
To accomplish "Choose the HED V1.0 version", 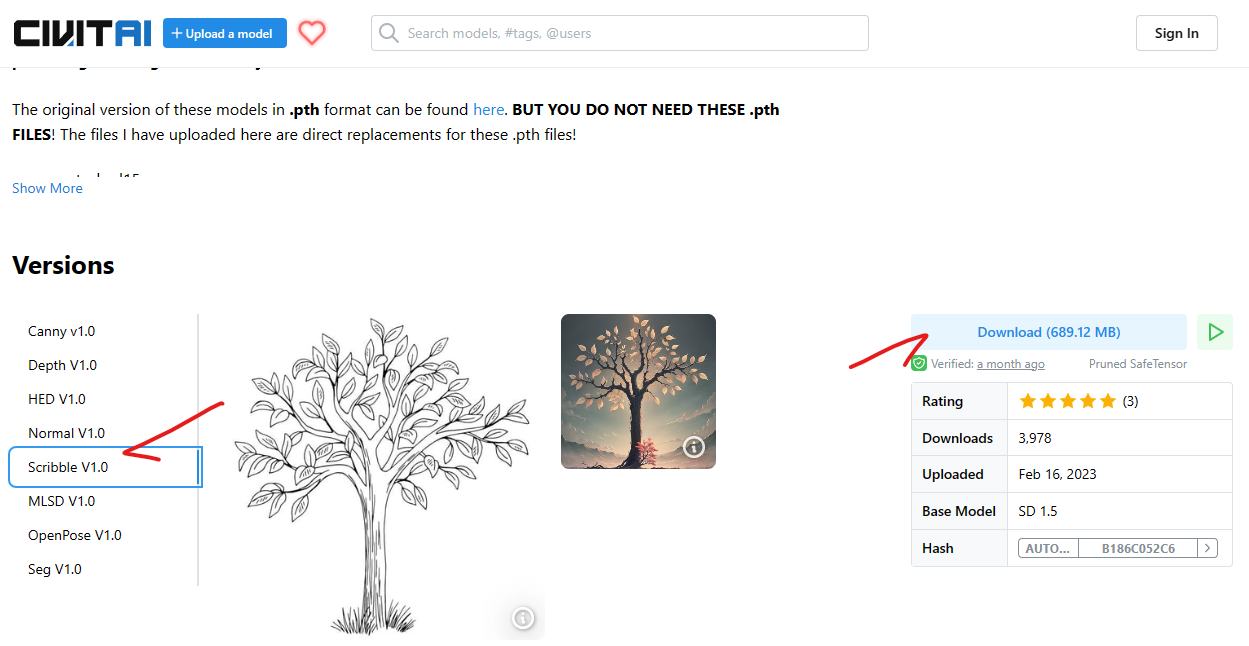I will click(x=57, y=399).
